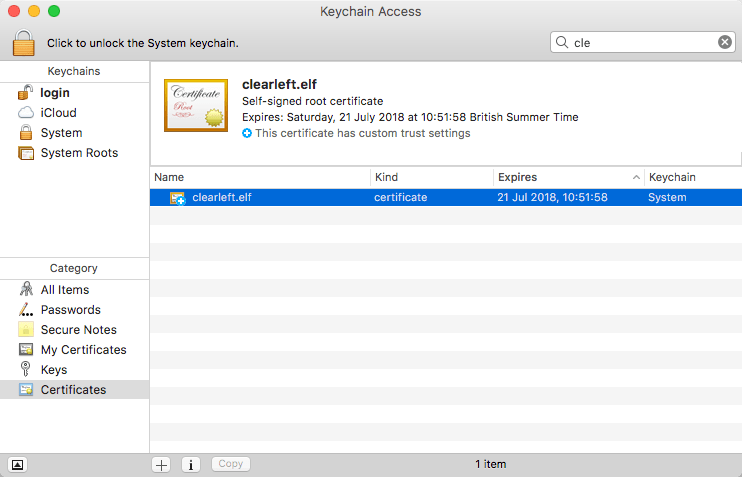Click the 'clearleft.elf' heading in details pane
742x477 pixels.
(x=279, y=84)
